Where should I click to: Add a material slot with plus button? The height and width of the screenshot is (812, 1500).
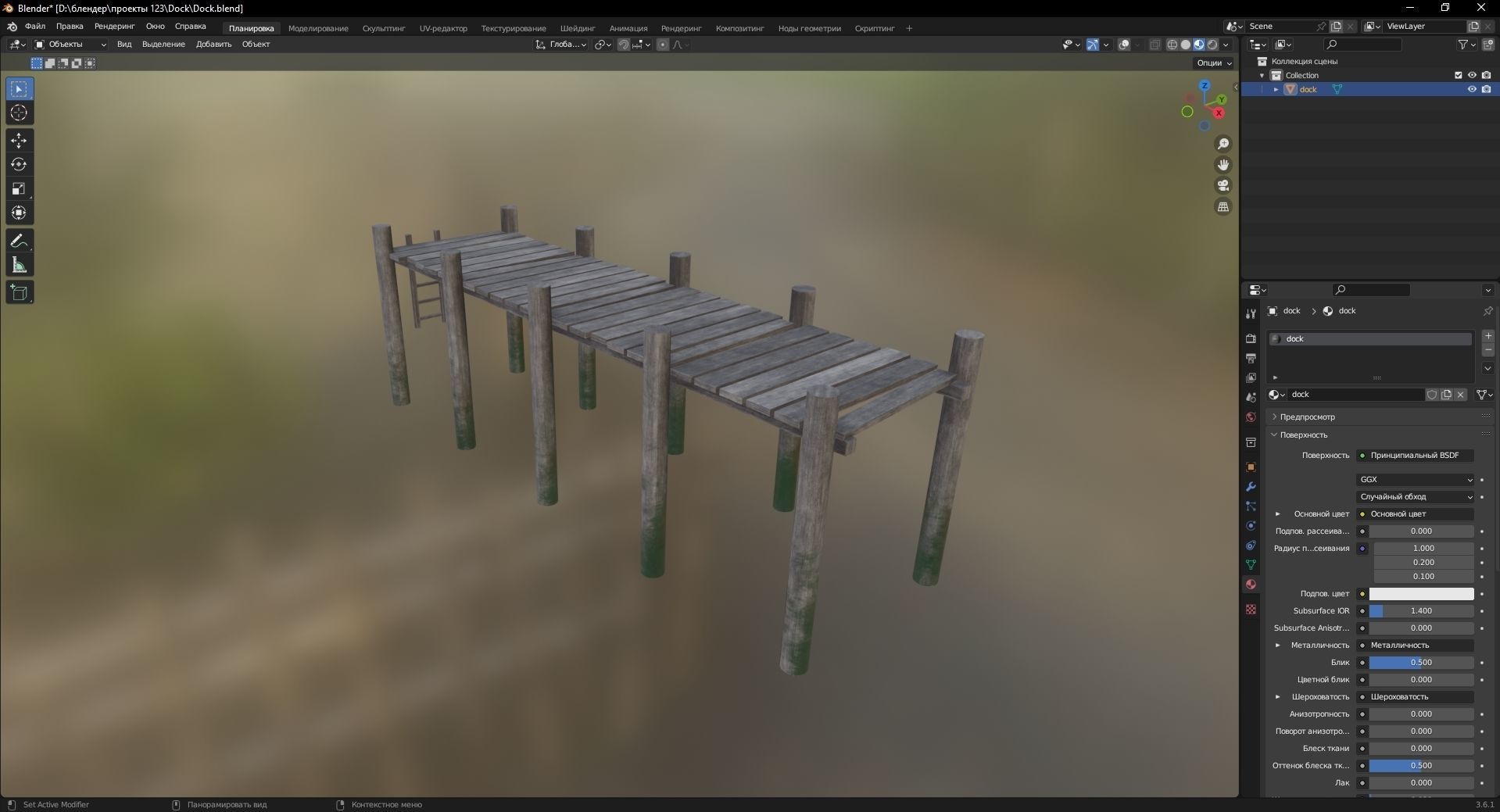tap(1488, 336)
